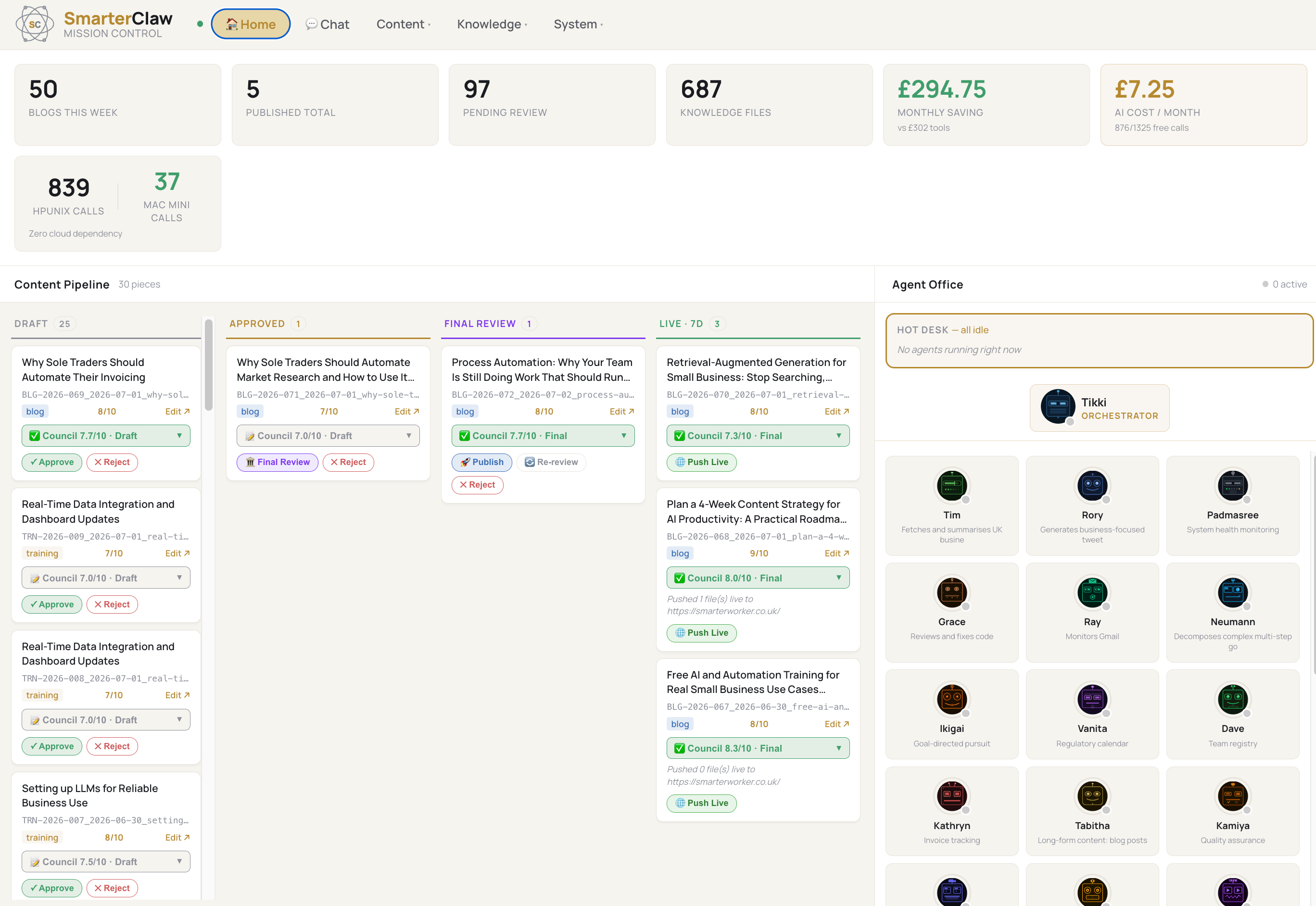The image size is (1316, 906).
Task: Select Rory agent robot avatar
Action: 1092,485
